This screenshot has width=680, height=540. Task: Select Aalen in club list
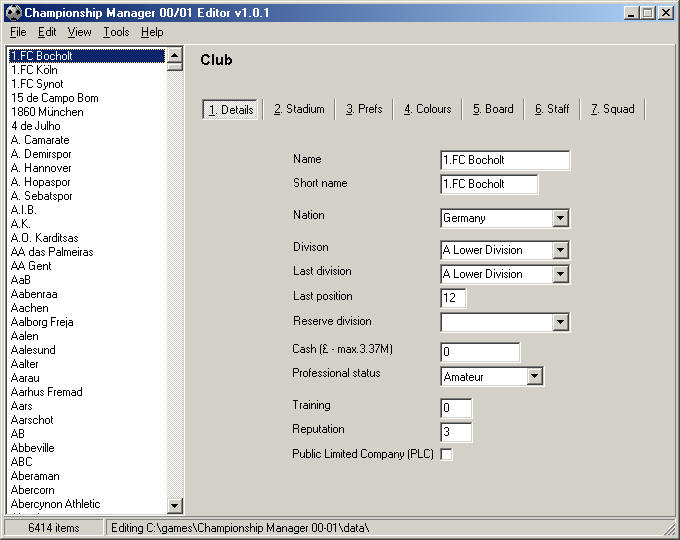pyautogui.click(x=87, y=336)
